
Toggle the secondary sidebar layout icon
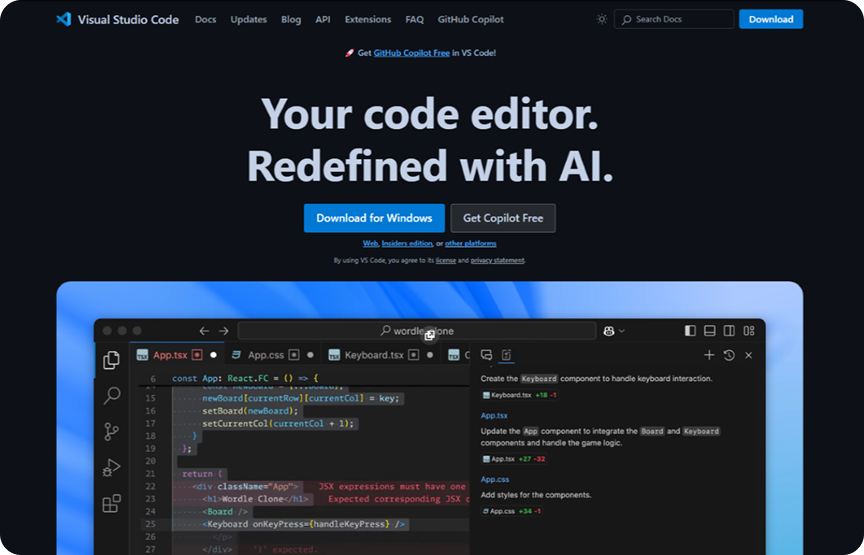tap(729, 331)
